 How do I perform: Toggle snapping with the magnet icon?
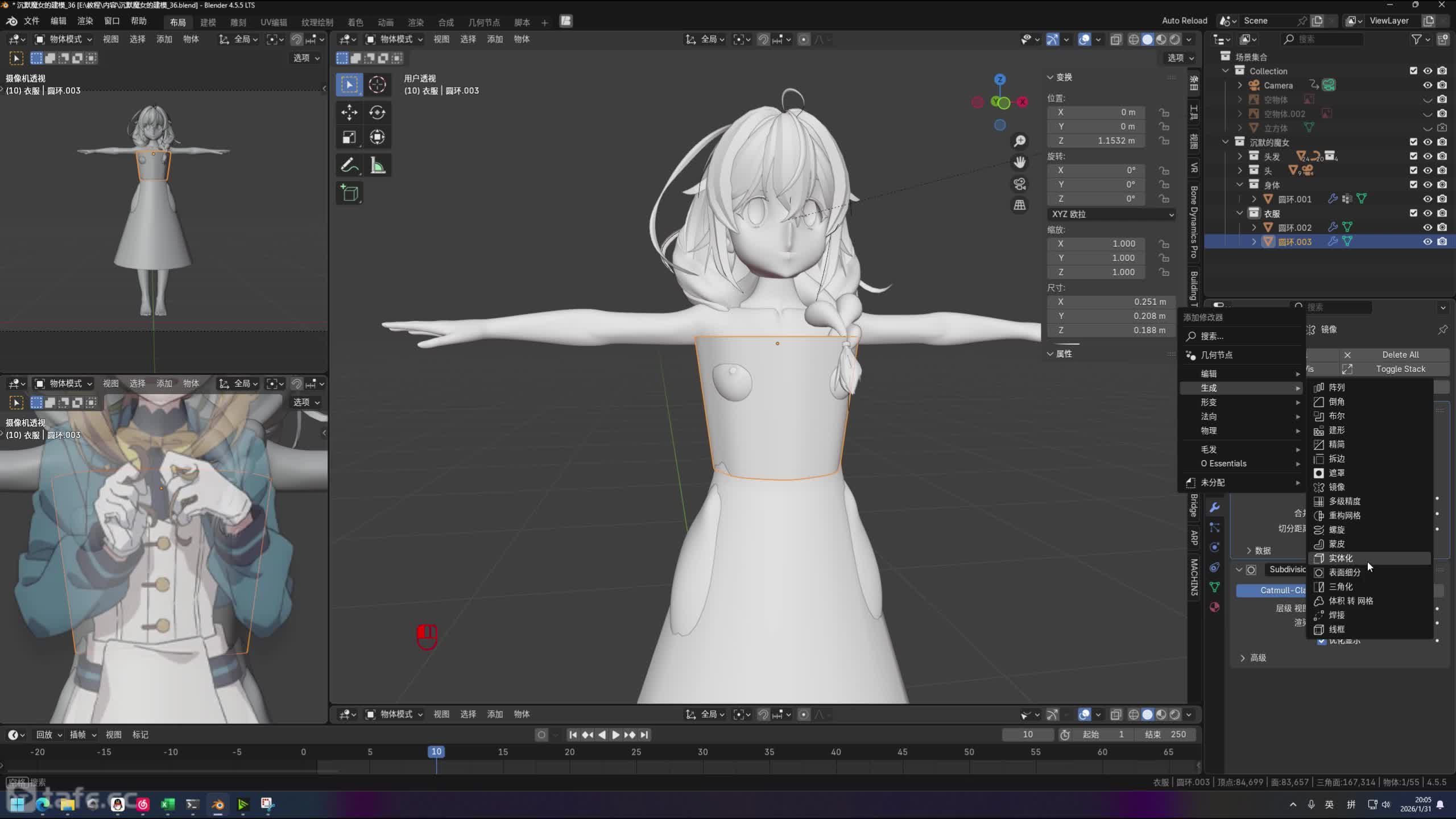[x=763, y=39]
